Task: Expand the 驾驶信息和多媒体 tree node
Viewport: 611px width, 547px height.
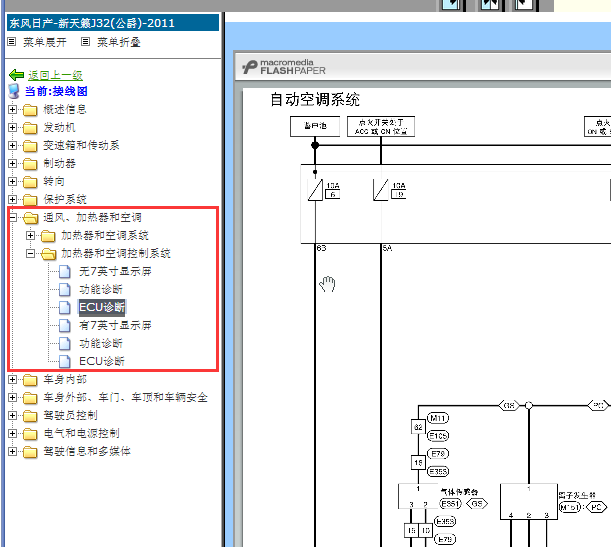Action: click(x=12, y=451)
